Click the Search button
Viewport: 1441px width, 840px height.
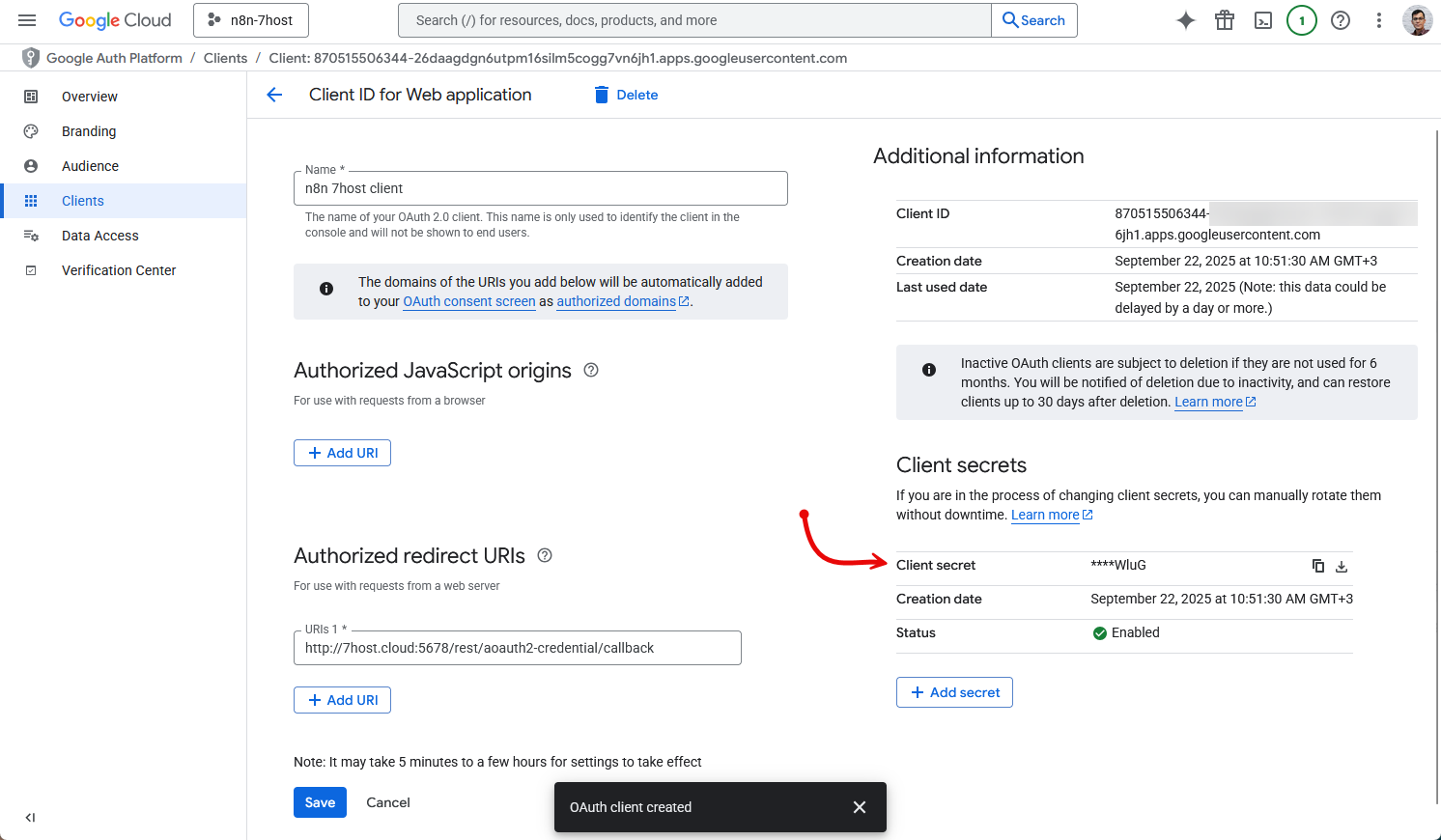[x=1034, y=20]
